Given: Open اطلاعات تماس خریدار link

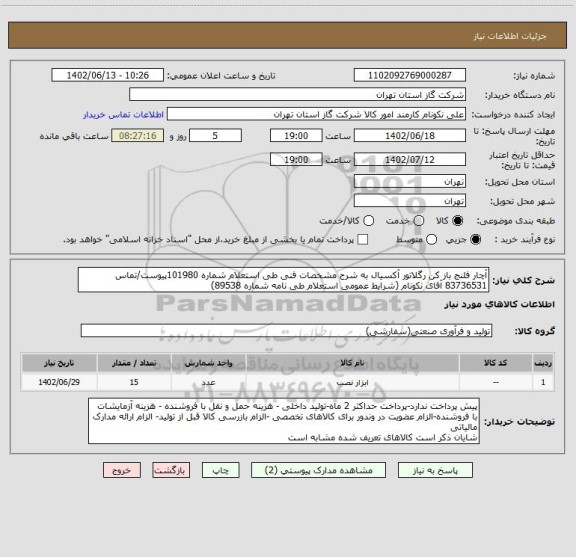Looking at the screenshot, I should click(123, 115).
